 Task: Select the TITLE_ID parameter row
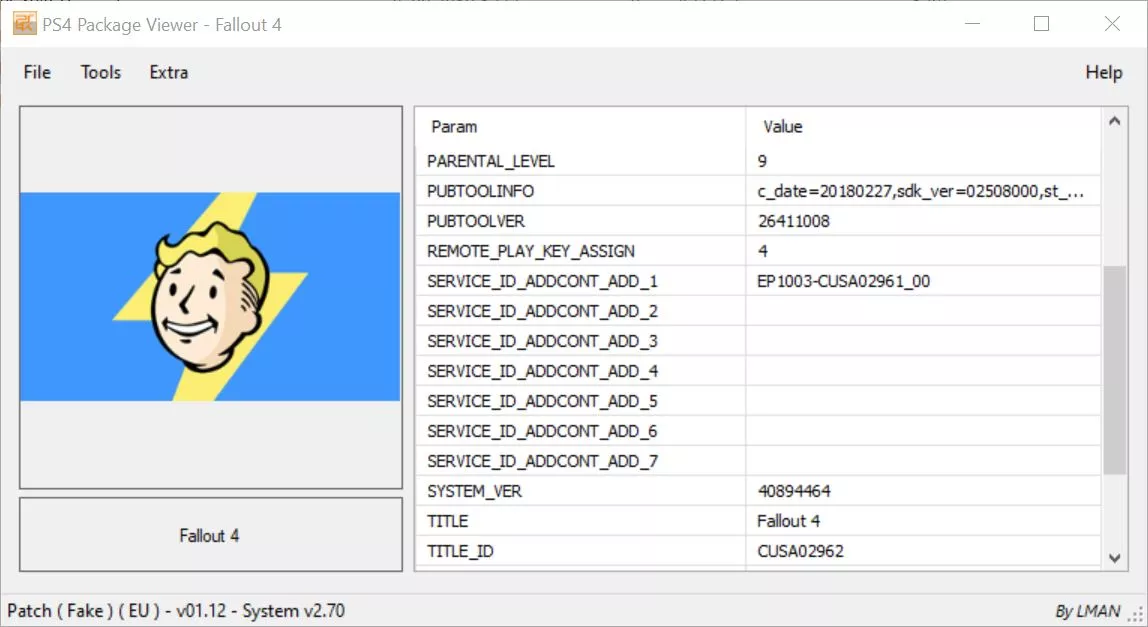(460, 551)
